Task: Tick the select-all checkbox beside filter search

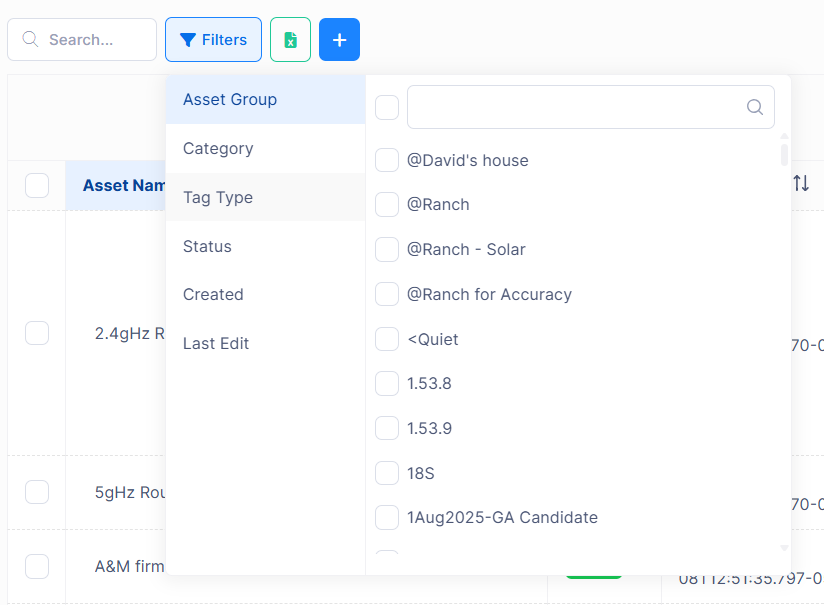Action: point(387,107)
